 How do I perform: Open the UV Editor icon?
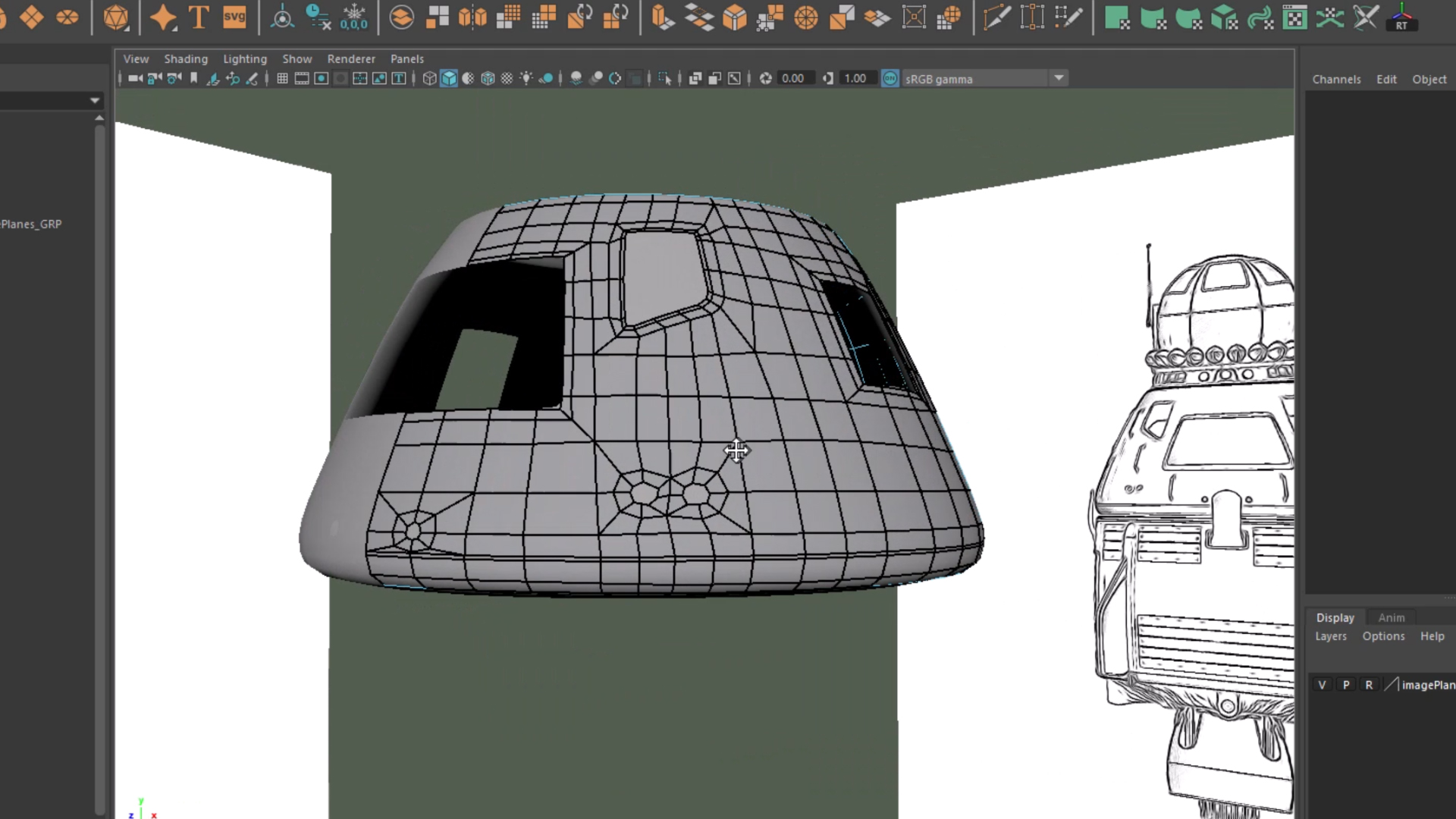[1294, 17]
